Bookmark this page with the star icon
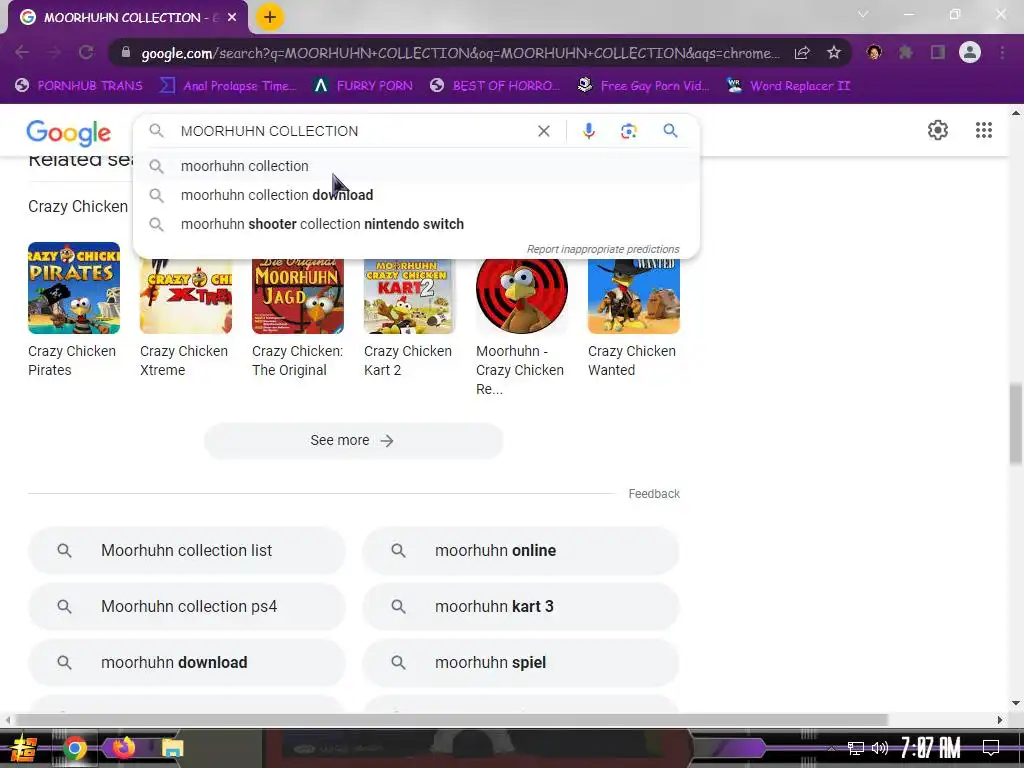 click(833, 53)
